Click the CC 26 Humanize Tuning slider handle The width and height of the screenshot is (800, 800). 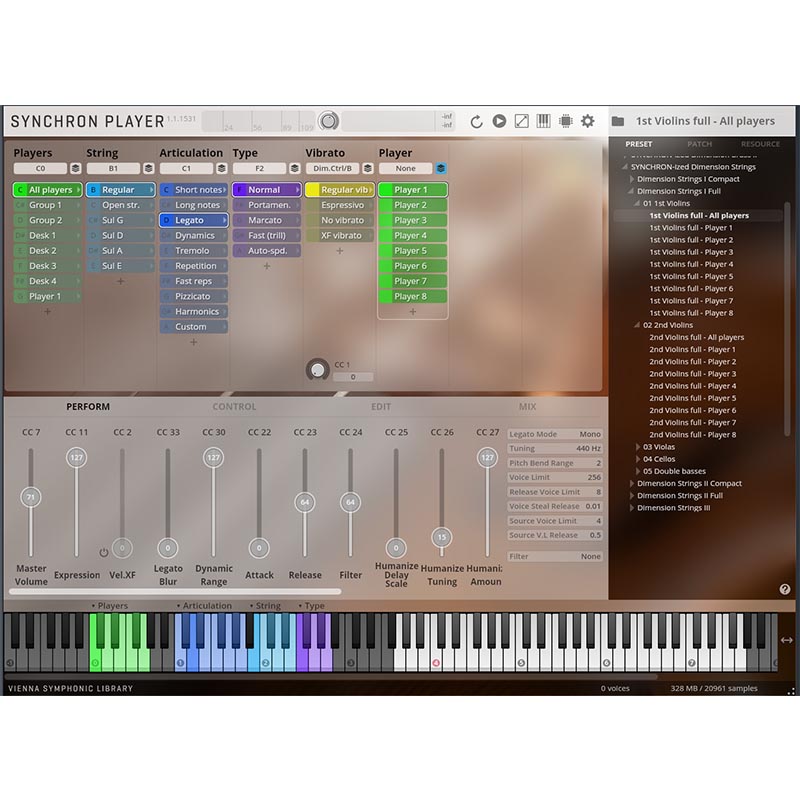[x=442, y=537]
